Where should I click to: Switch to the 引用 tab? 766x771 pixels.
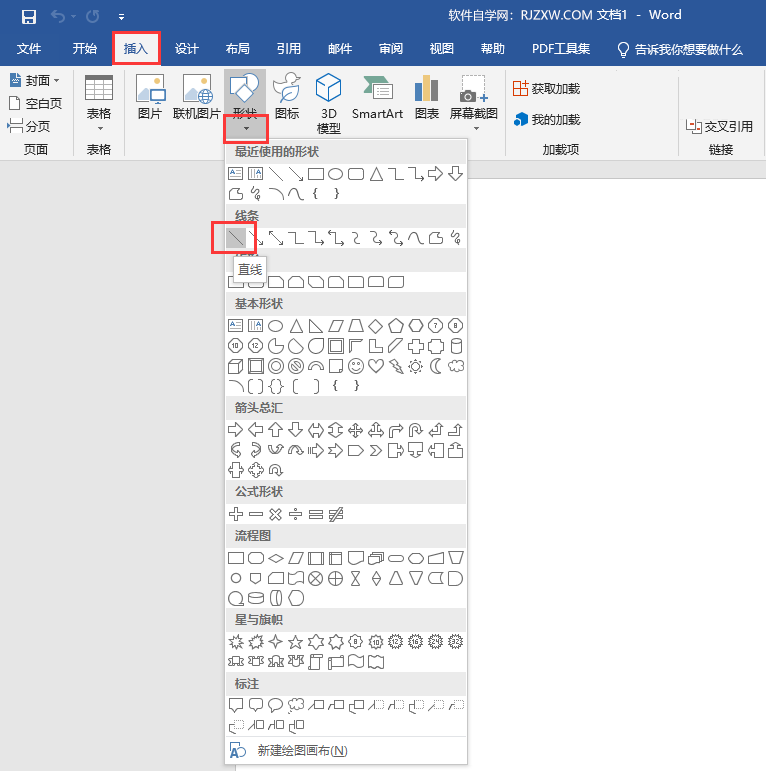[289, 49]
